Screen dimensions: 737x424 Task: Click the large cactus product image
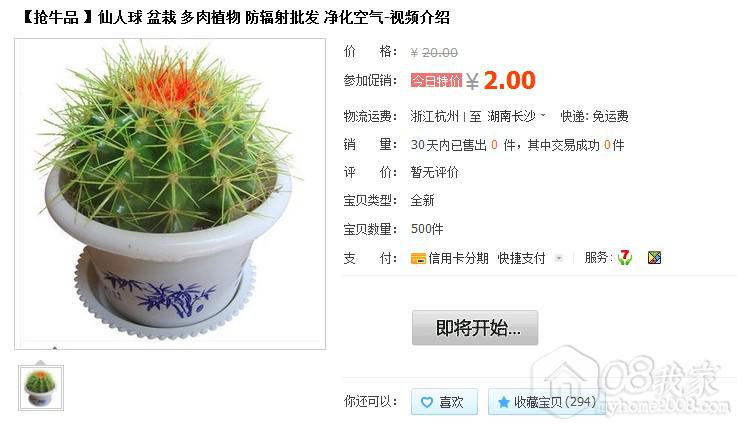coord(170,194)
